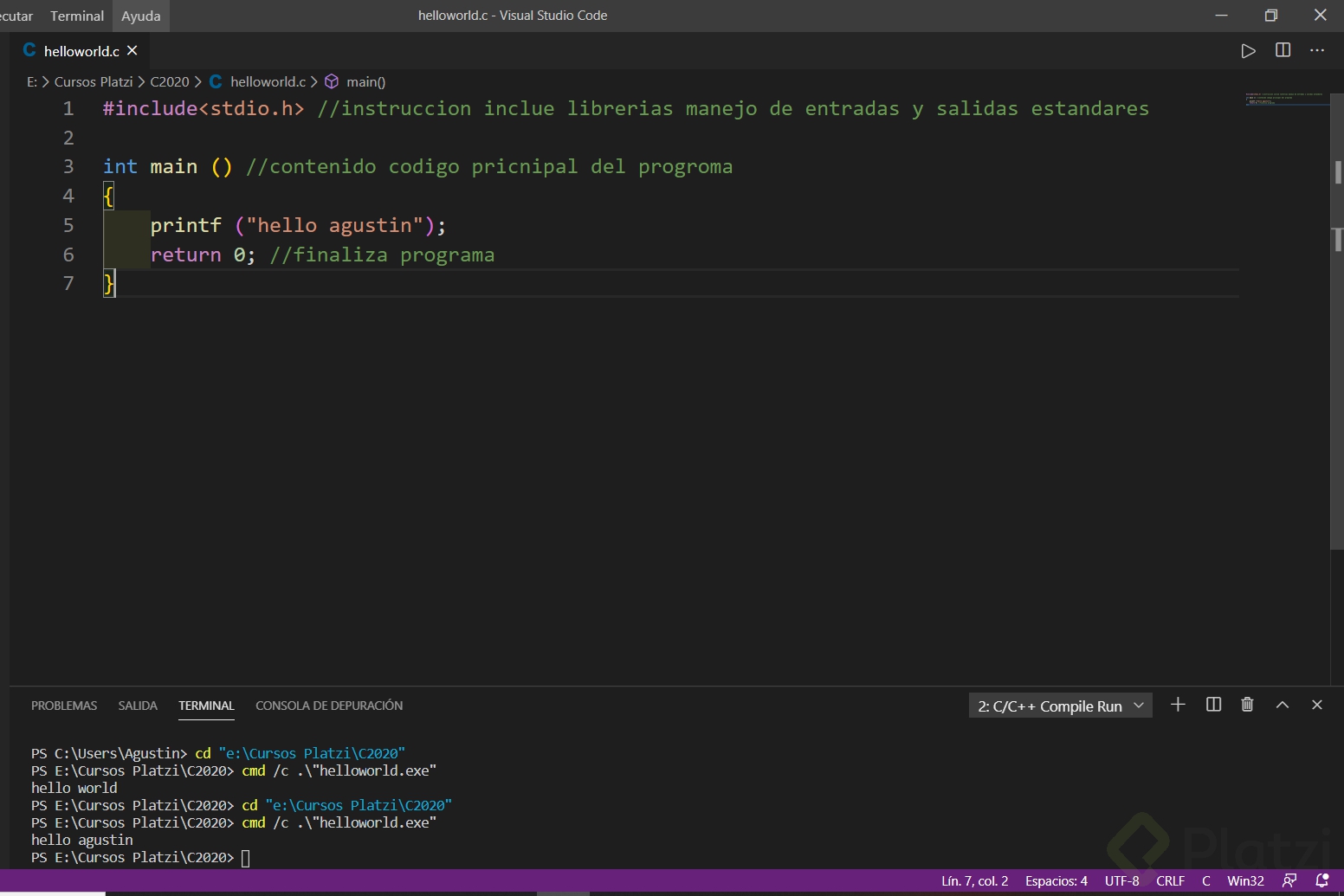The image size is (1344, 896).
Task: Select the TERMINAL panel tab
Action: tap(206, 706)
